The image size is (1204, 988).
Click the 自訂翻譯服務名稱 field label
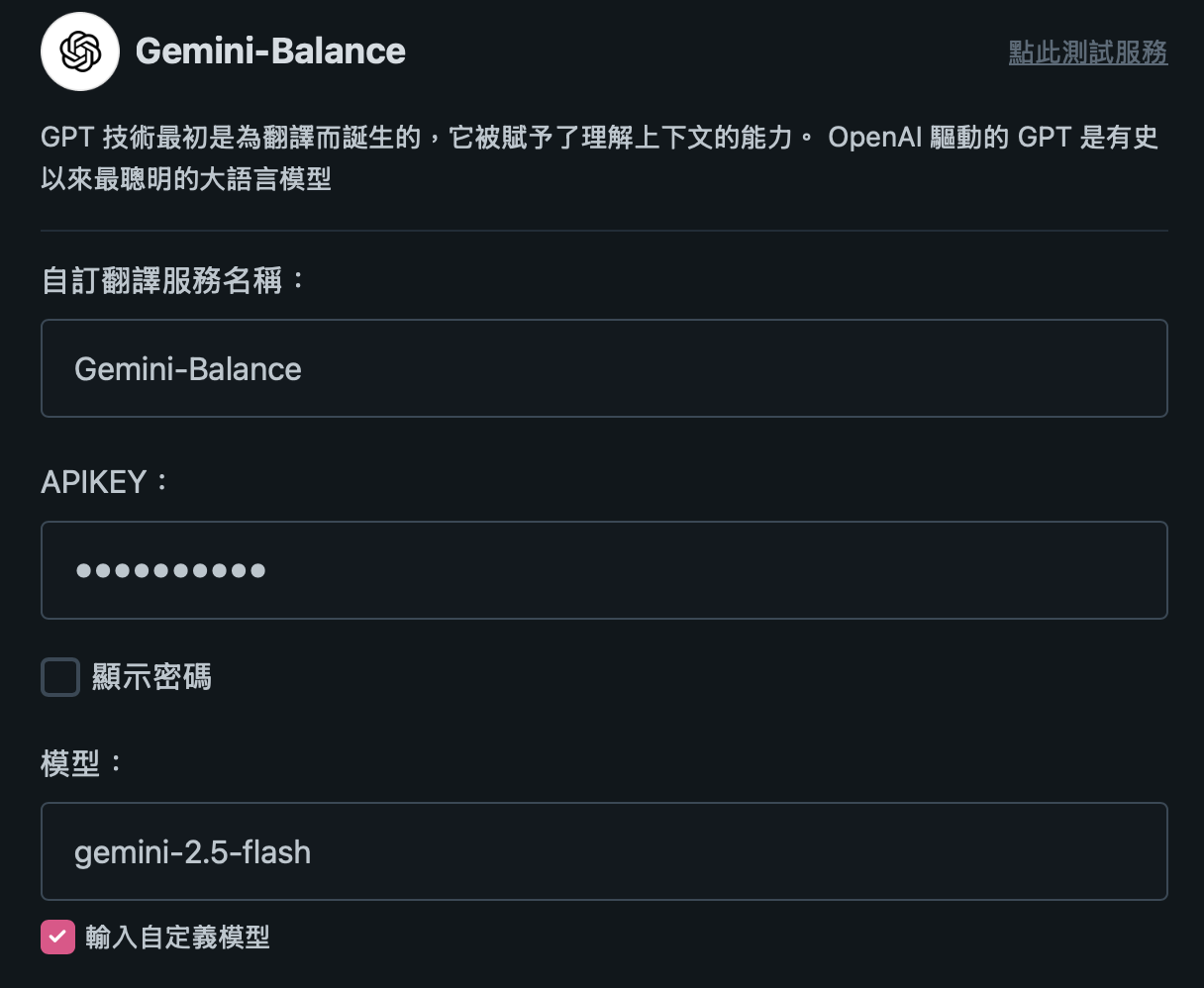(x=172, y=280)
